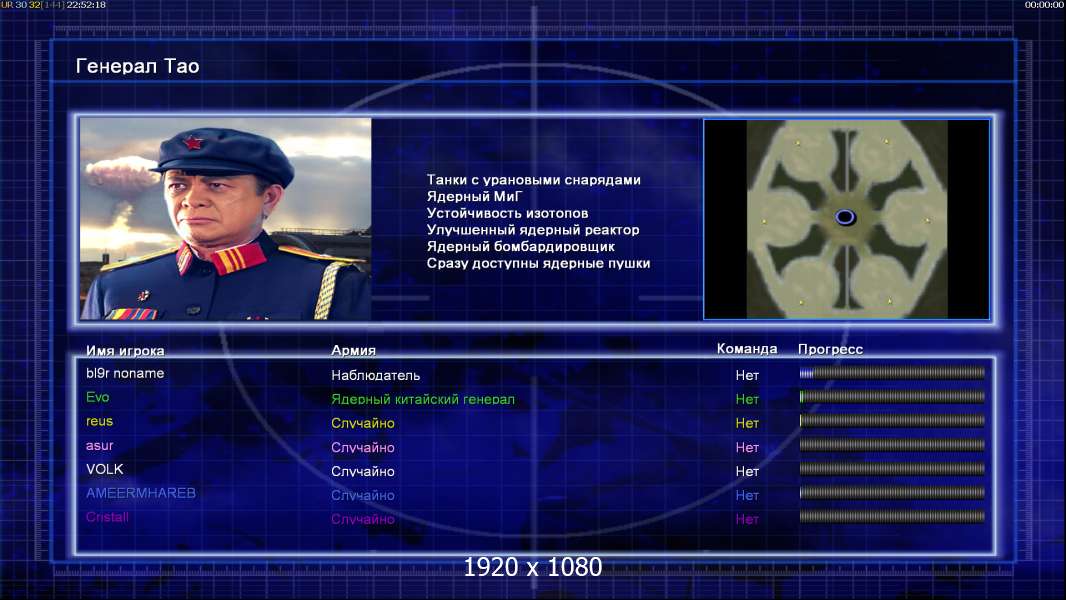Click the loading progress bar of bl9r noname
Viewport: 1066px width, 600px height.
892,373
